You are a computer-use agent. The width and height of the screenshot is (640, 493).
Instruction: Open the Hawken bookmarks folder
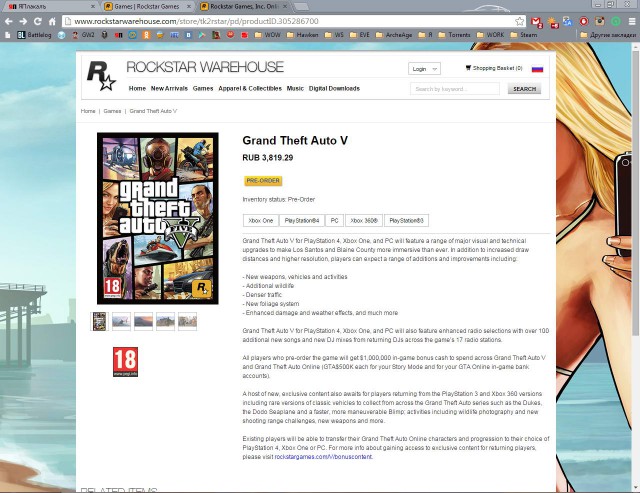pos(302,35)
